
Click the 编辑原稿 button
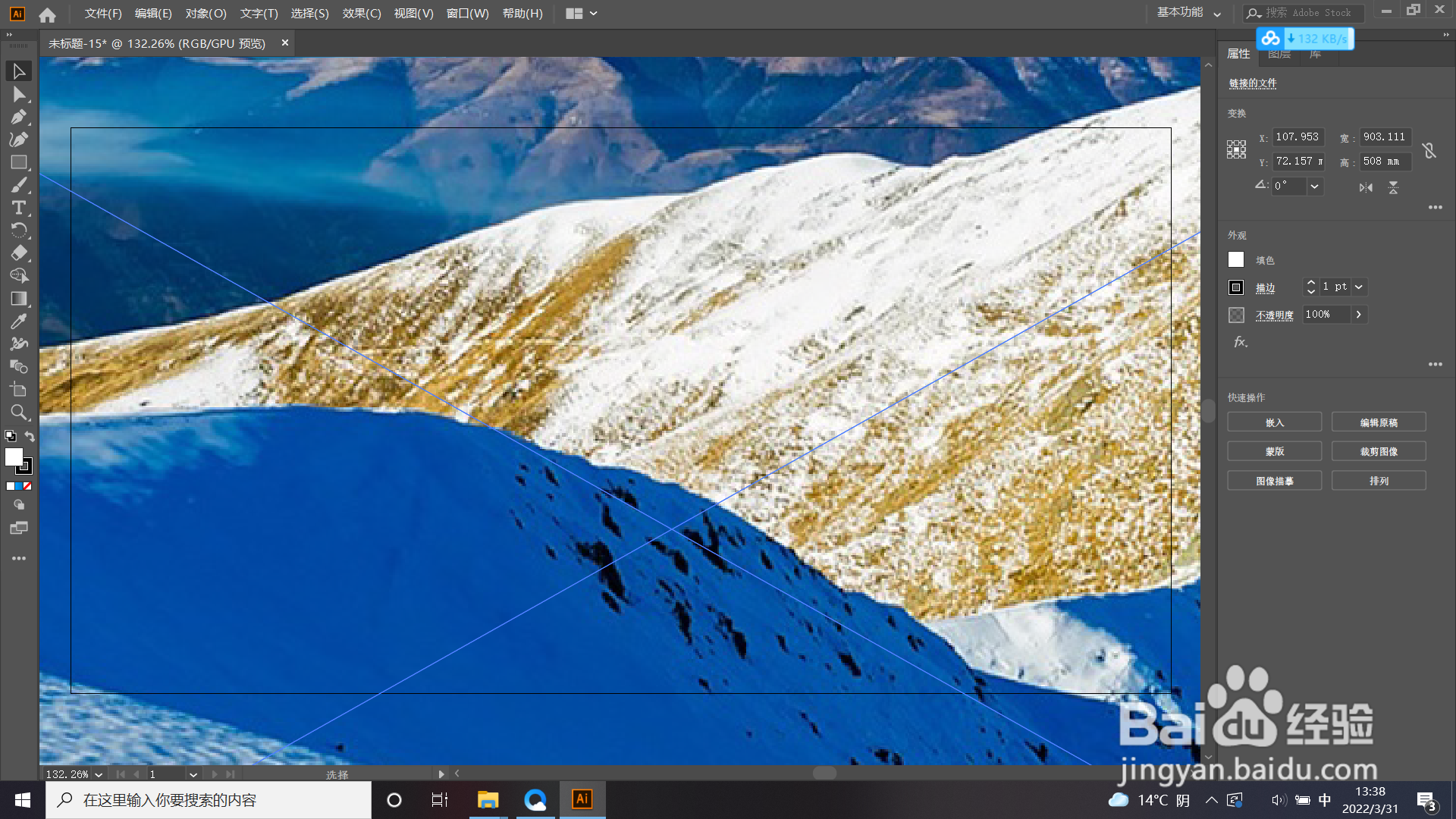[1378, 422]
